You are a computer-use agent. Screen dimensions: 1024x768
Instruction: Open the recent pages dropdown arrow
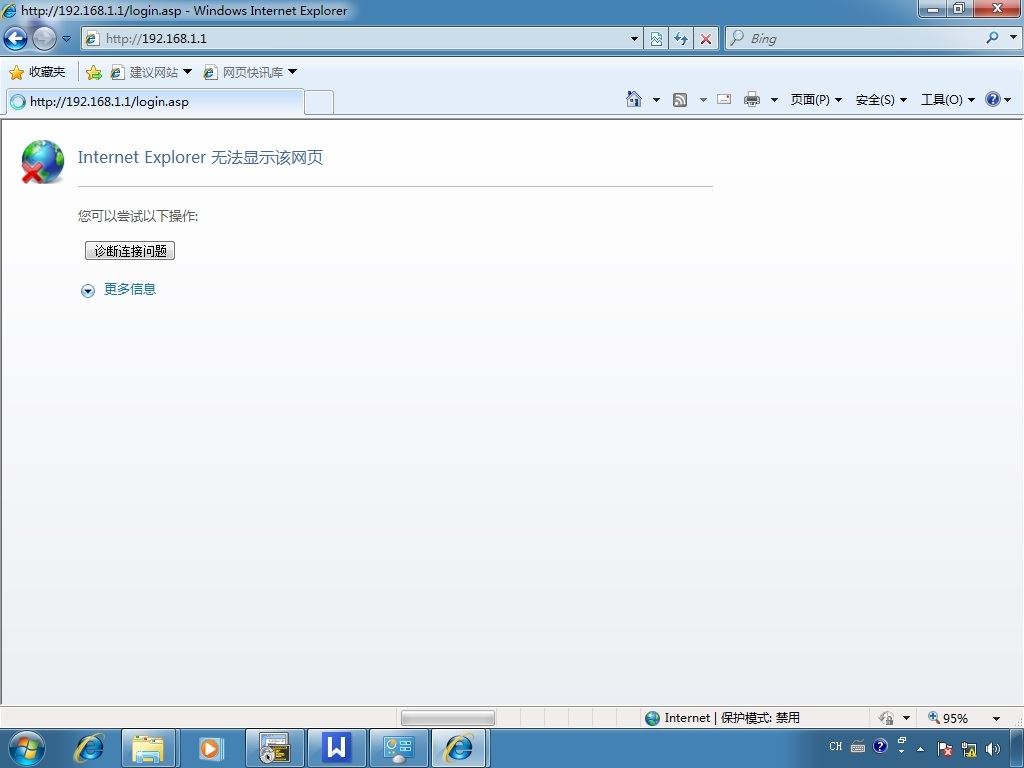66,39
